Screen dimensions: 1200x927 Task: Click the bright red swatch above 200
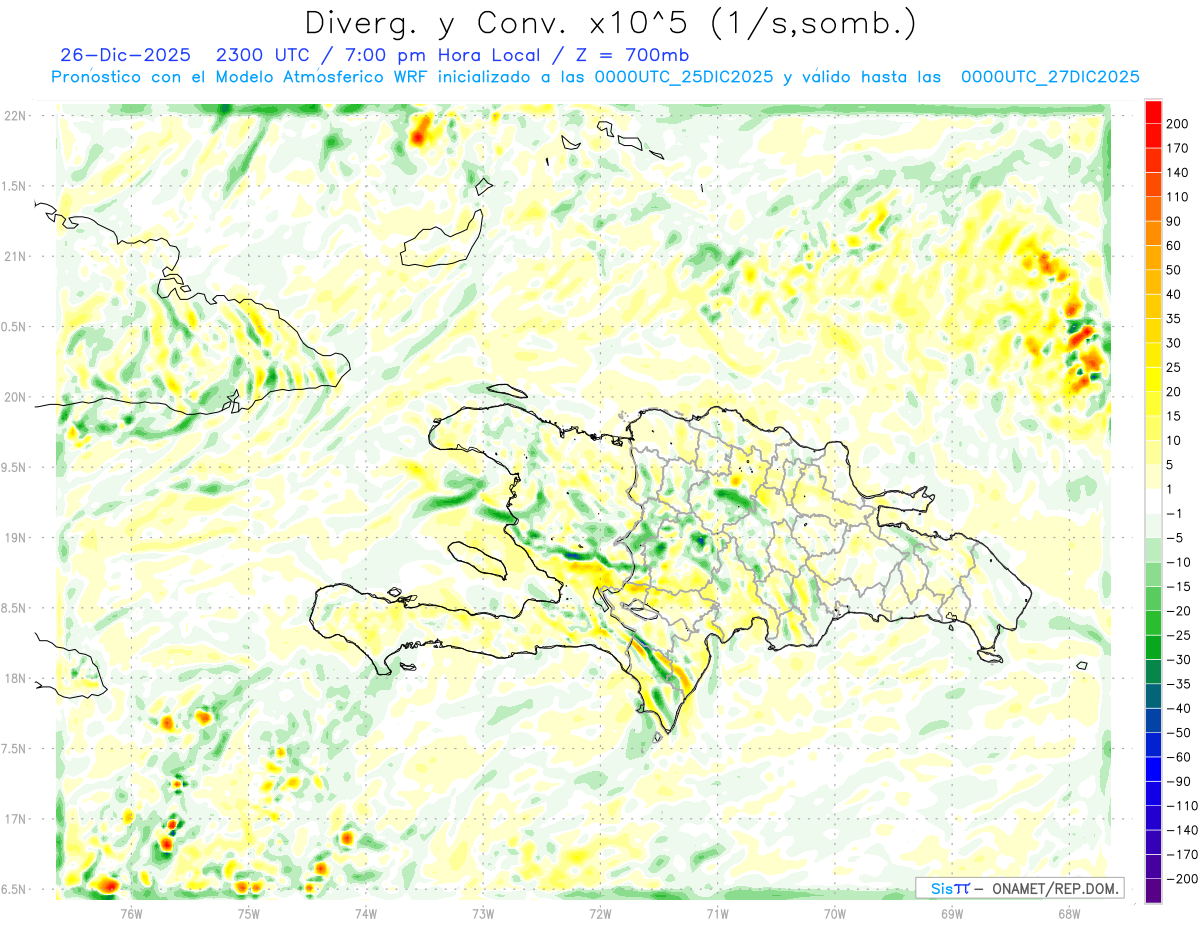click(x=1153, y=111)
